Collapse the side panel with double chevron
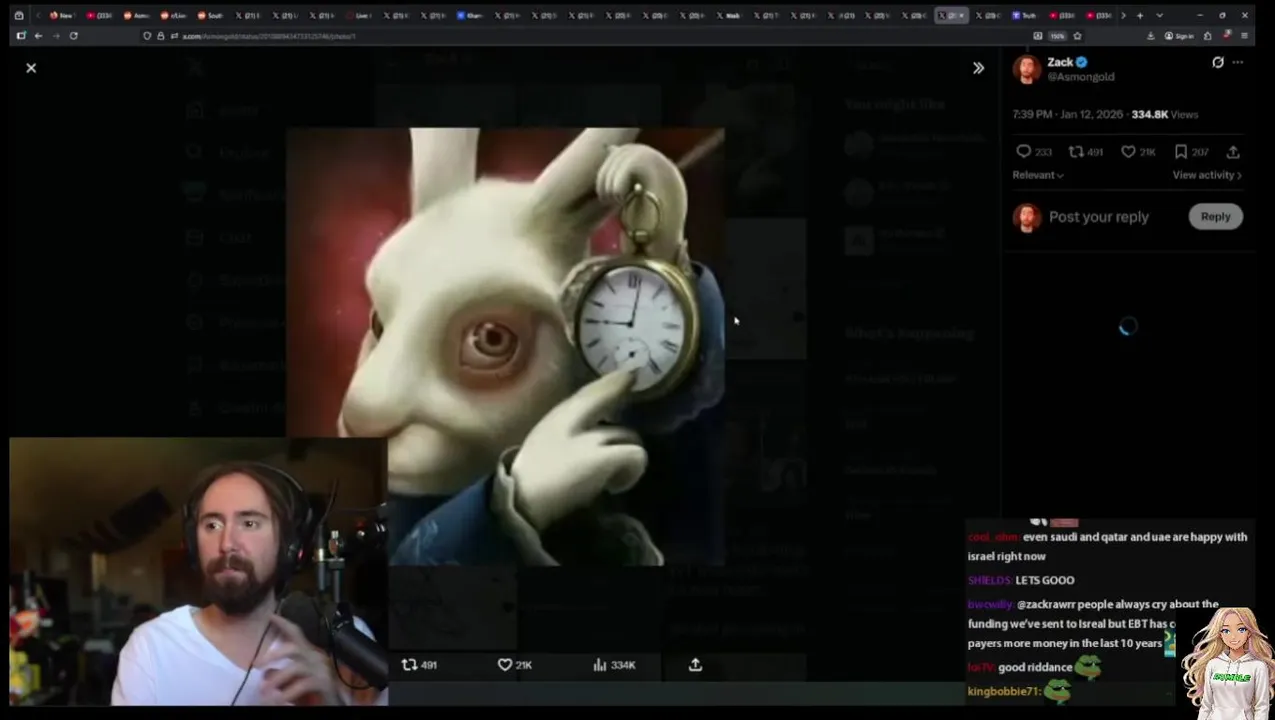Viewport: 1275px width, 720px height. 978,68
